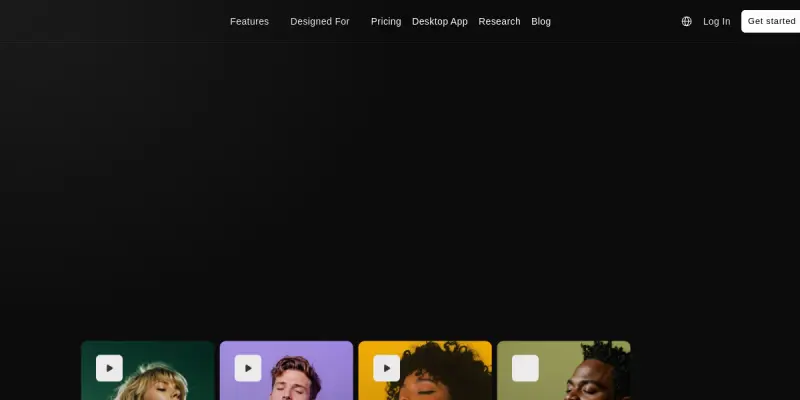This screenshot has width=800, height=400.
Task: Open the Research page
Action: (499, 21)
